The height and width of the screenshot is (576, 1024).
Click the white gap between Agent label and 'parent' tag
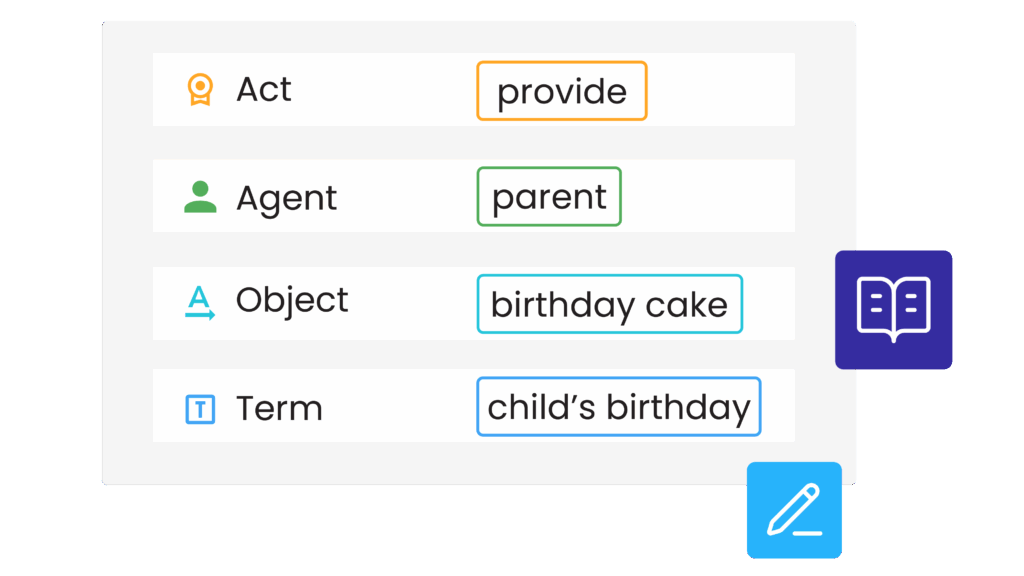(x=406, y=196)
